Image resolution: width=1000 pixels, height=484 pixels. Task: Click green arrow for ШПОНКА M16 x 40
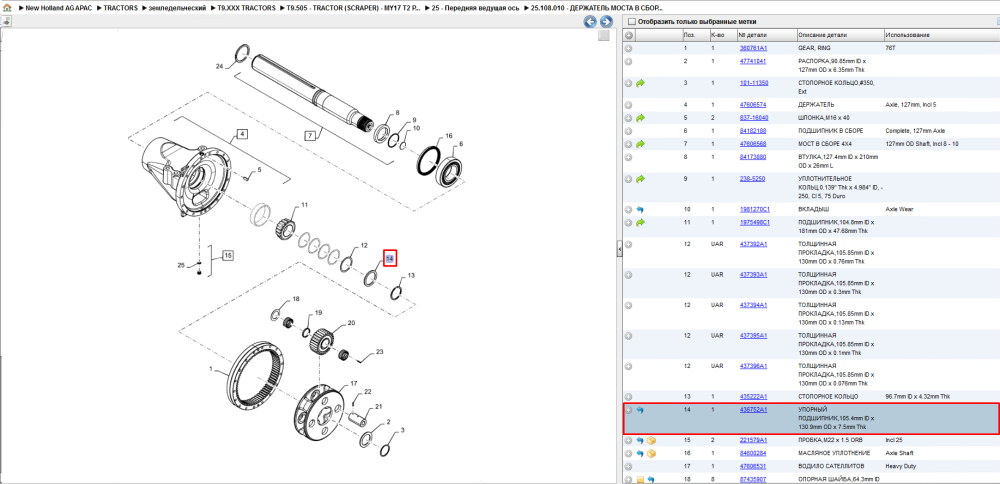pyautogui.click(x=640, y=118)
